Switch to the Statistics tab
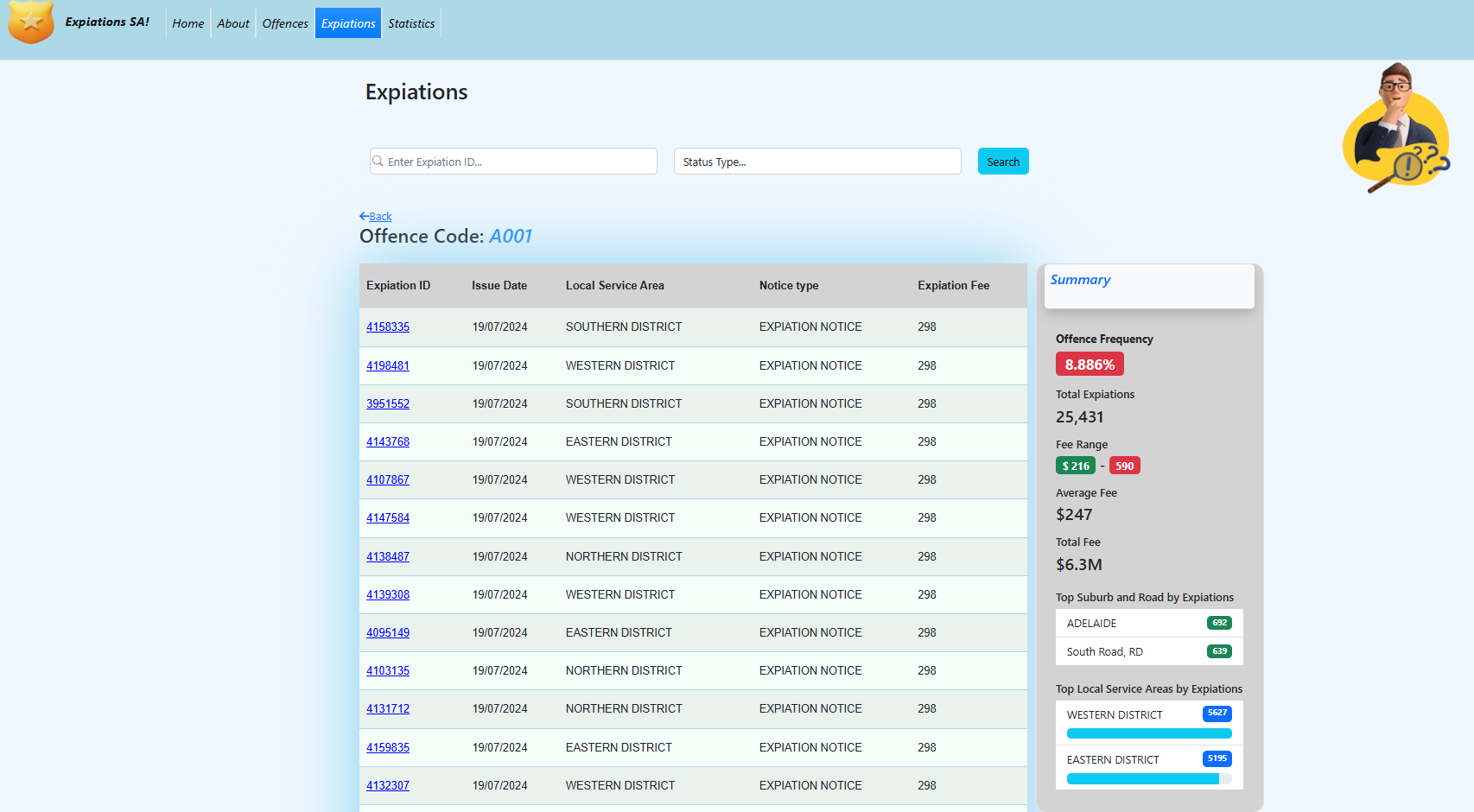This screenshot has width=1474, height=812. (411, 23)
